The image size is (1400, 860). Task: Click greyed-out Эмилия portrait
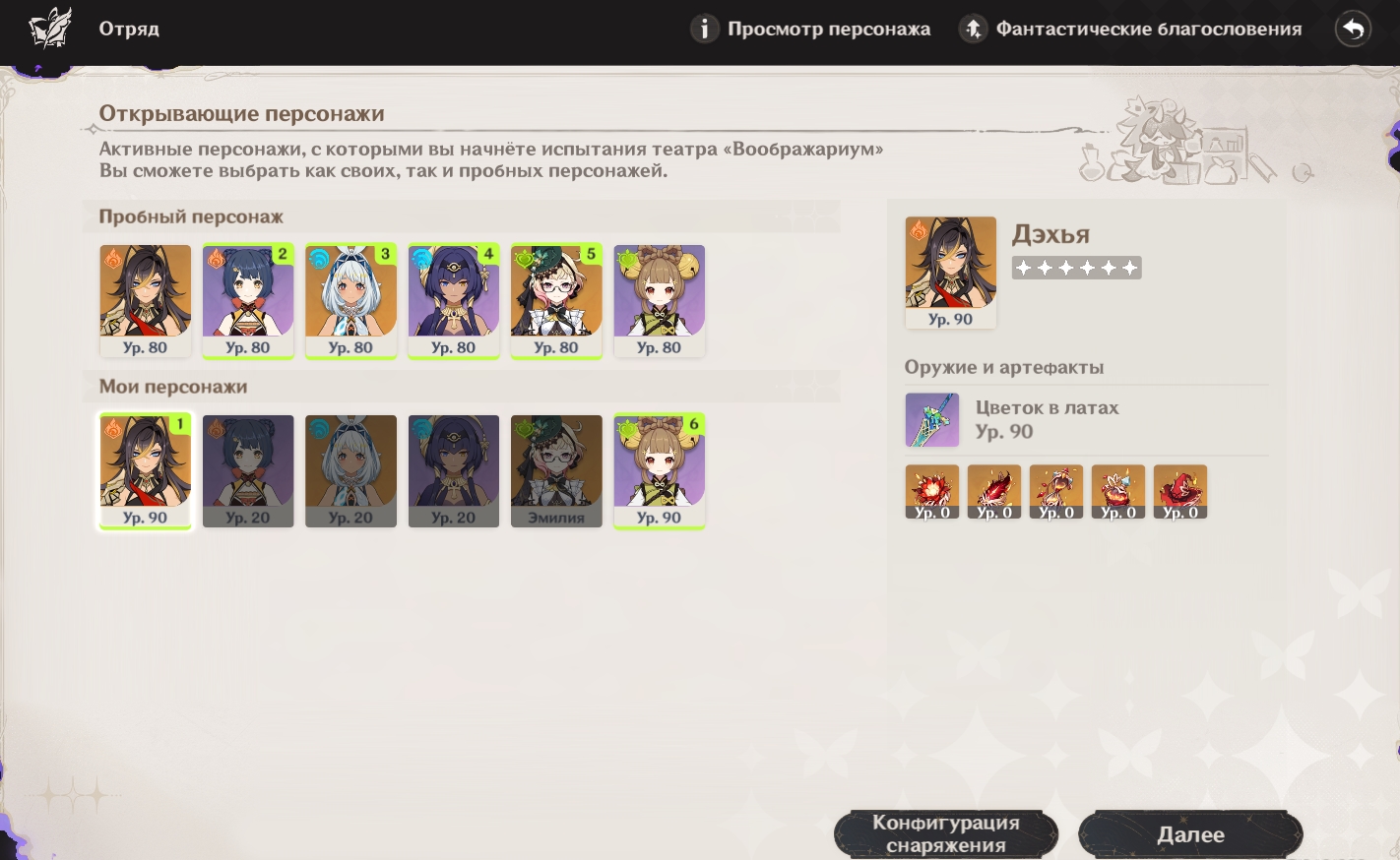coord(556,471)
